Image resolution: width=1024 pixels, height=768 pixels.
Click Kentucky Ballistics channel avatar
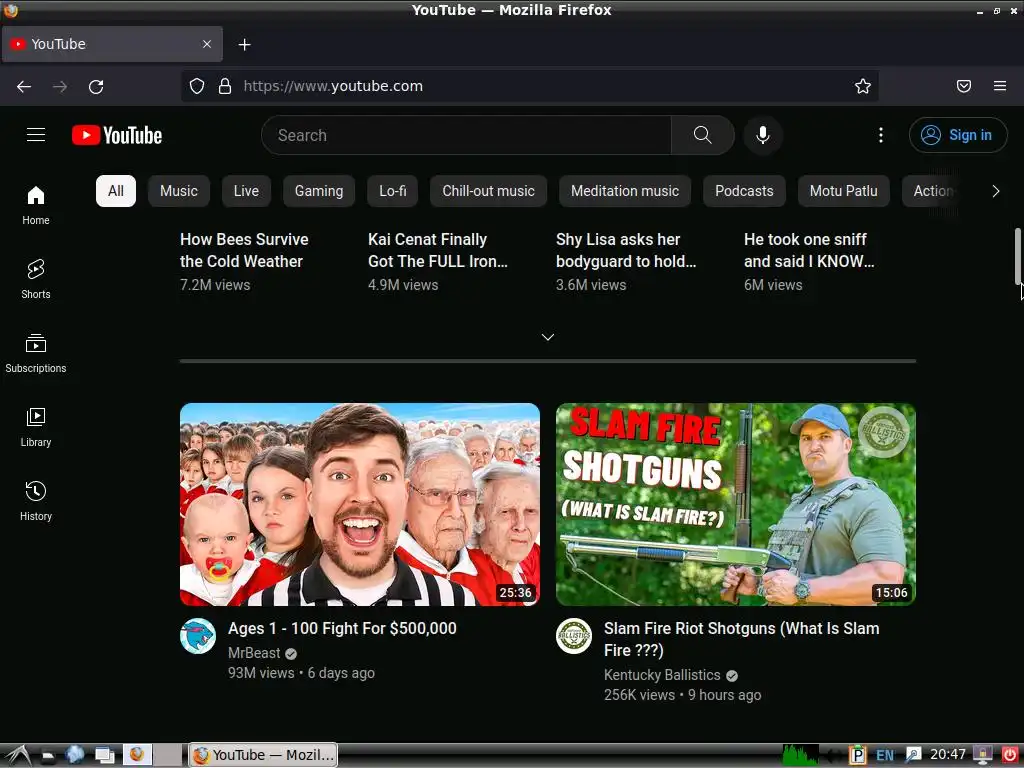click(574, 636)
